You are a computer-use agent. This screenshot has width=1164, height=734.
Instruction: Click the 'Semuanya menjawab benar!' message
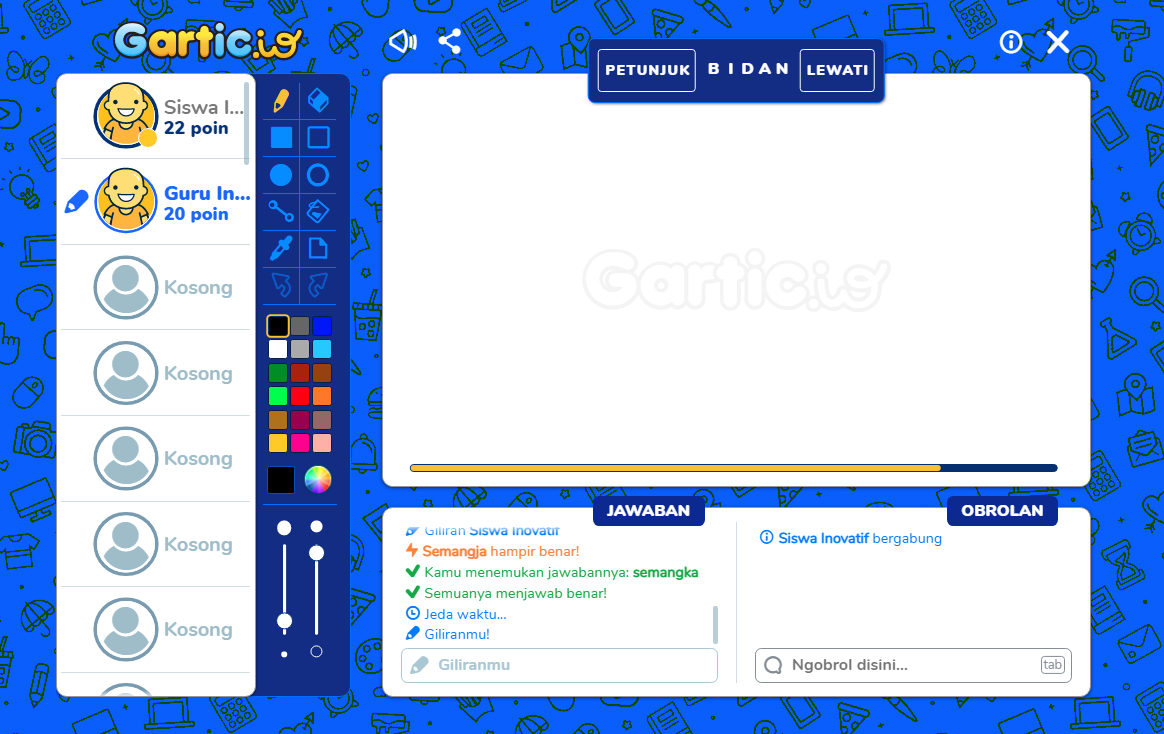click(515, 593)
